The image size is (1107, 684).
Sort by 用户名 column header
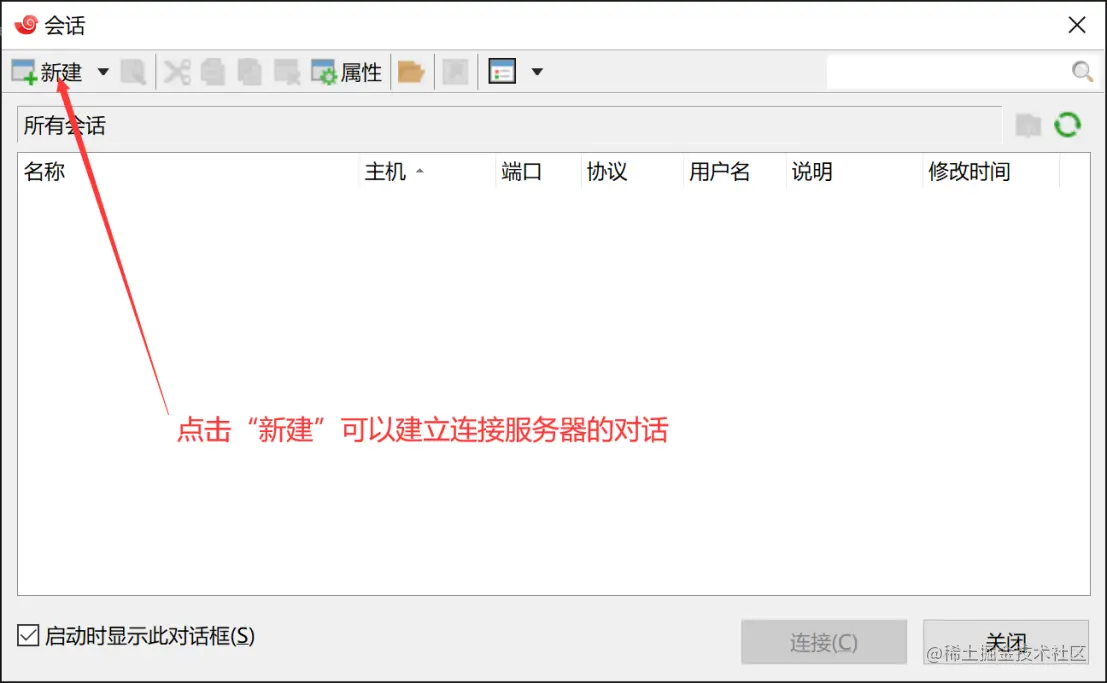pyautogui.click(x=734, y=172)
